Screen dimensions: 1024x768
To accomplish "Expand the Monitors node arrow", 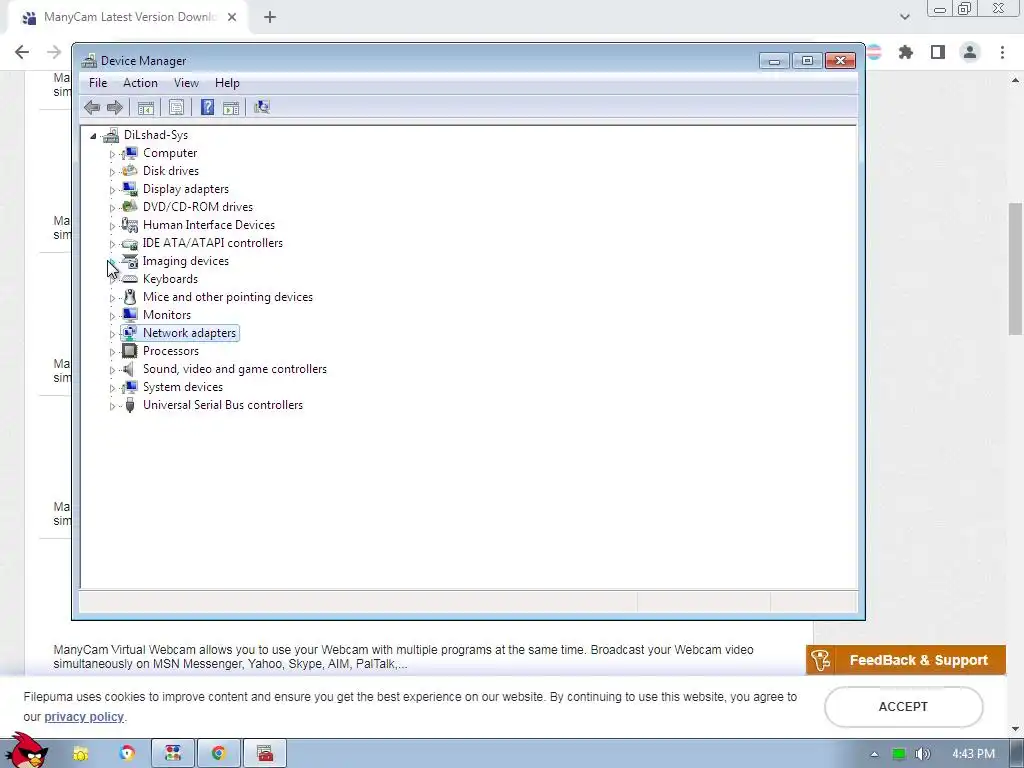I will pos(112,316).
